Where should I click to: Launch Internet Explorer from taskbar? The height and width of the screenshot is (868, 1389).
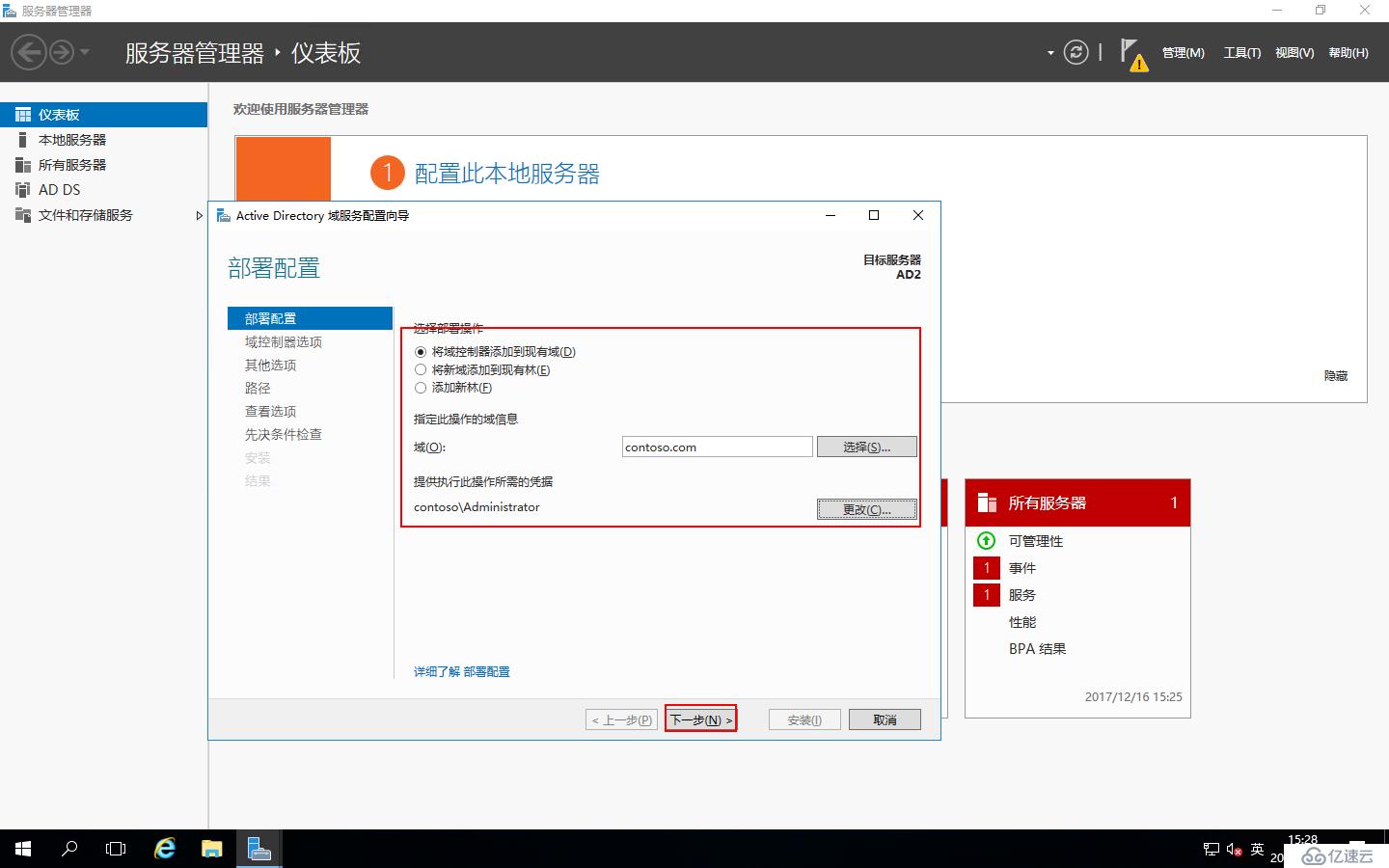point(165,849)
